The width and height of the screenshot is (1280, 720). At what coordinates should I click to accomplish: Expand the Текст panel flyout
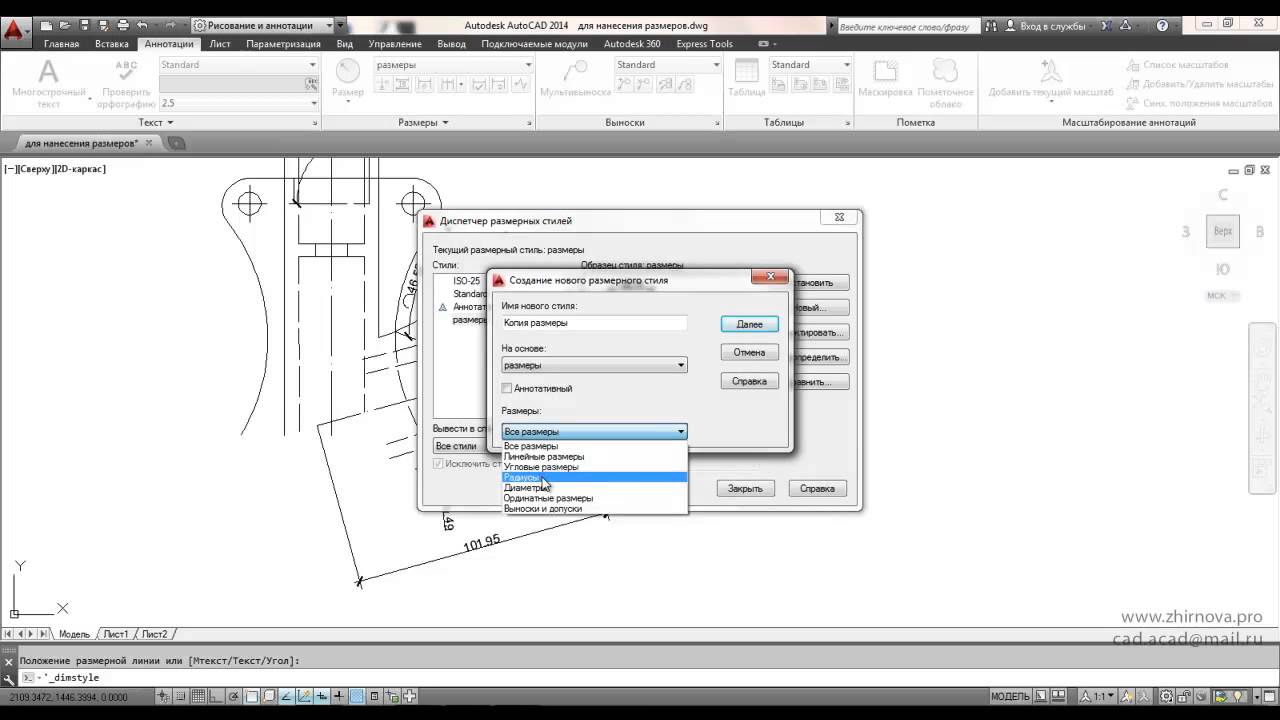click(156, 122)
